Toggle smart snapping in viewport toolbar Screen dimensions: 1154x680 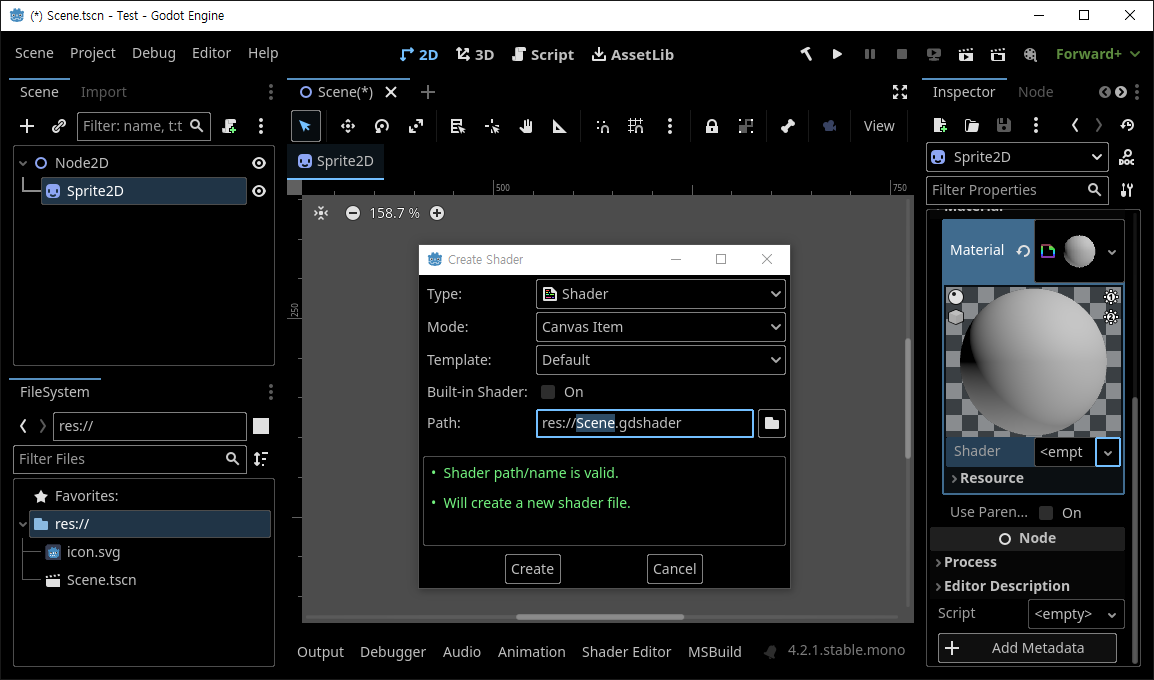(602, 126)
